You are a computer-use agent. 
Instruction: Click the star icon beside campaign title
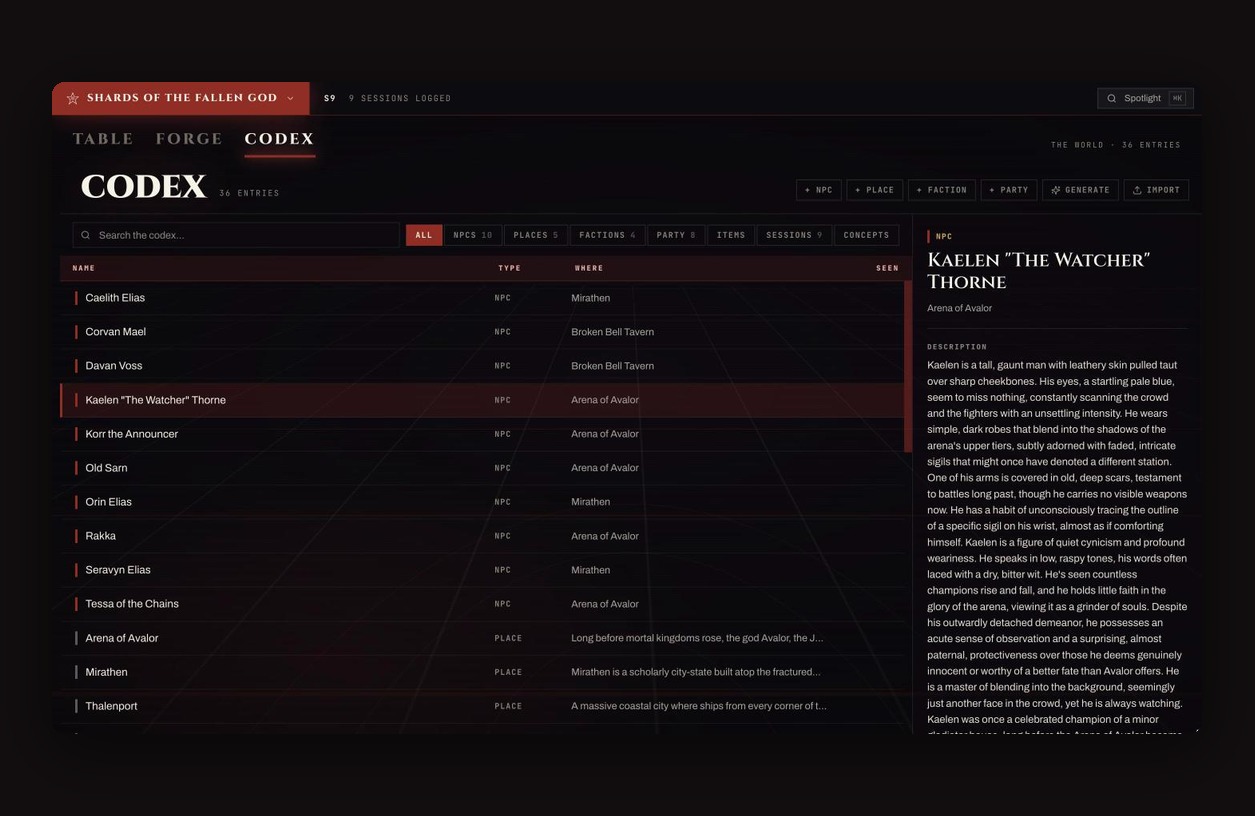(x=72, y=98)
